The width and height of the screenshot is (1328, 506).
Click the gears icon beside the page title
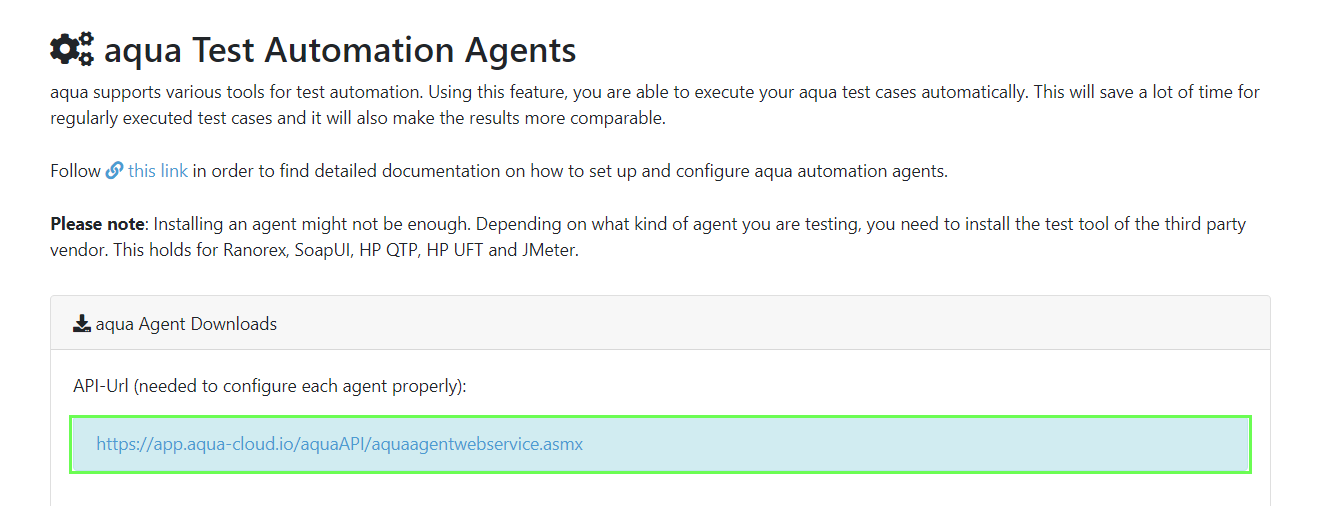(x=72, y=49)
